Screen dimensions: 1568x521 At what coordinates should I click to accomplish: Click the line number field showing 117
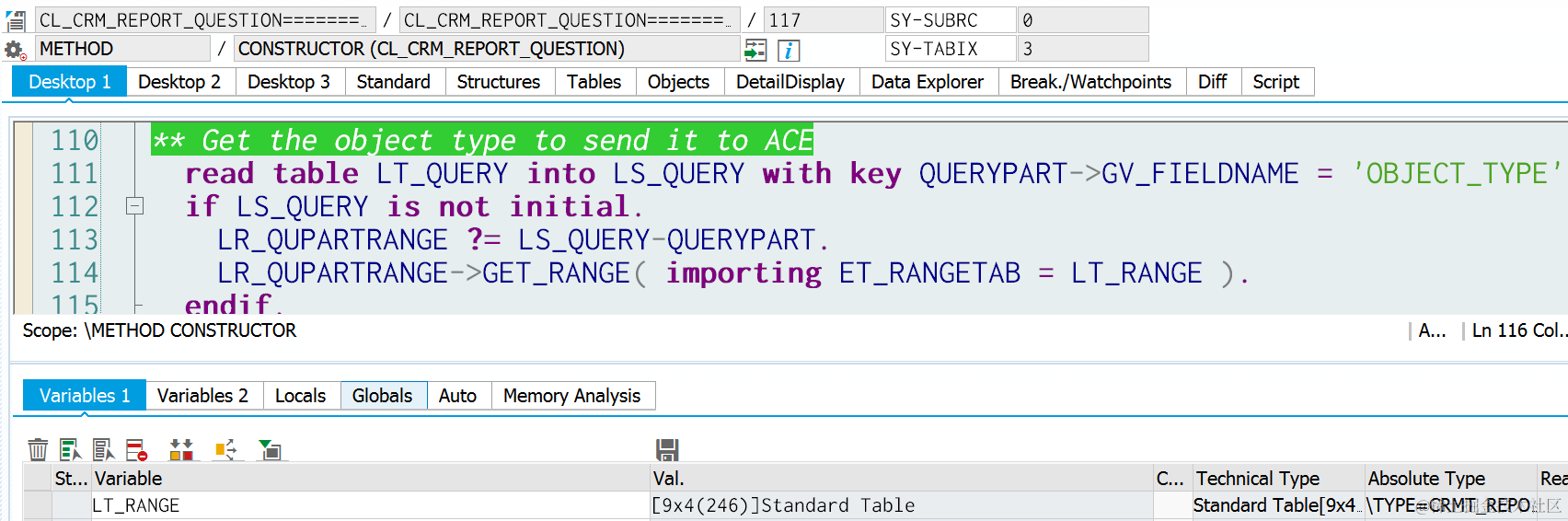[824, 20]
